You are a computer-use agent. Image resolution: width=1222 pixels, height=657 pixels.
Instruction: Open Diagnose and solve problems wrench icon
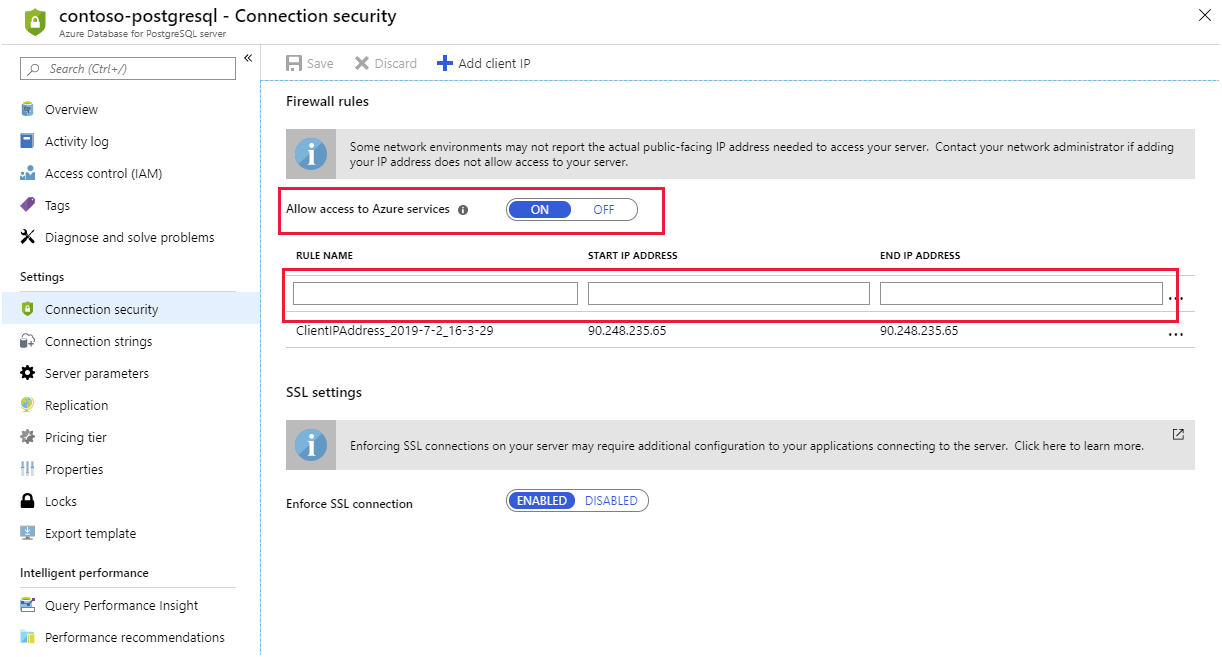pyautogui.click(x=28, y=237)
